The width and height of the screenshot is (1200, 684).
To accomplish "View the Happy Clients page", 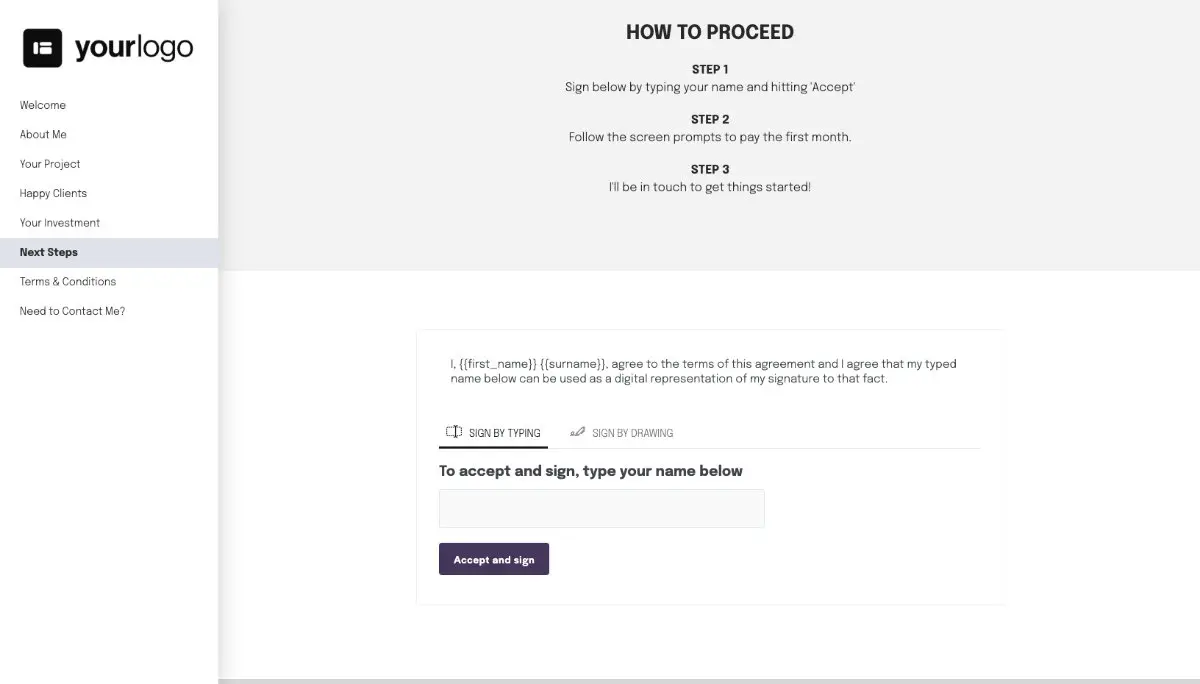I will coord(52,193).
